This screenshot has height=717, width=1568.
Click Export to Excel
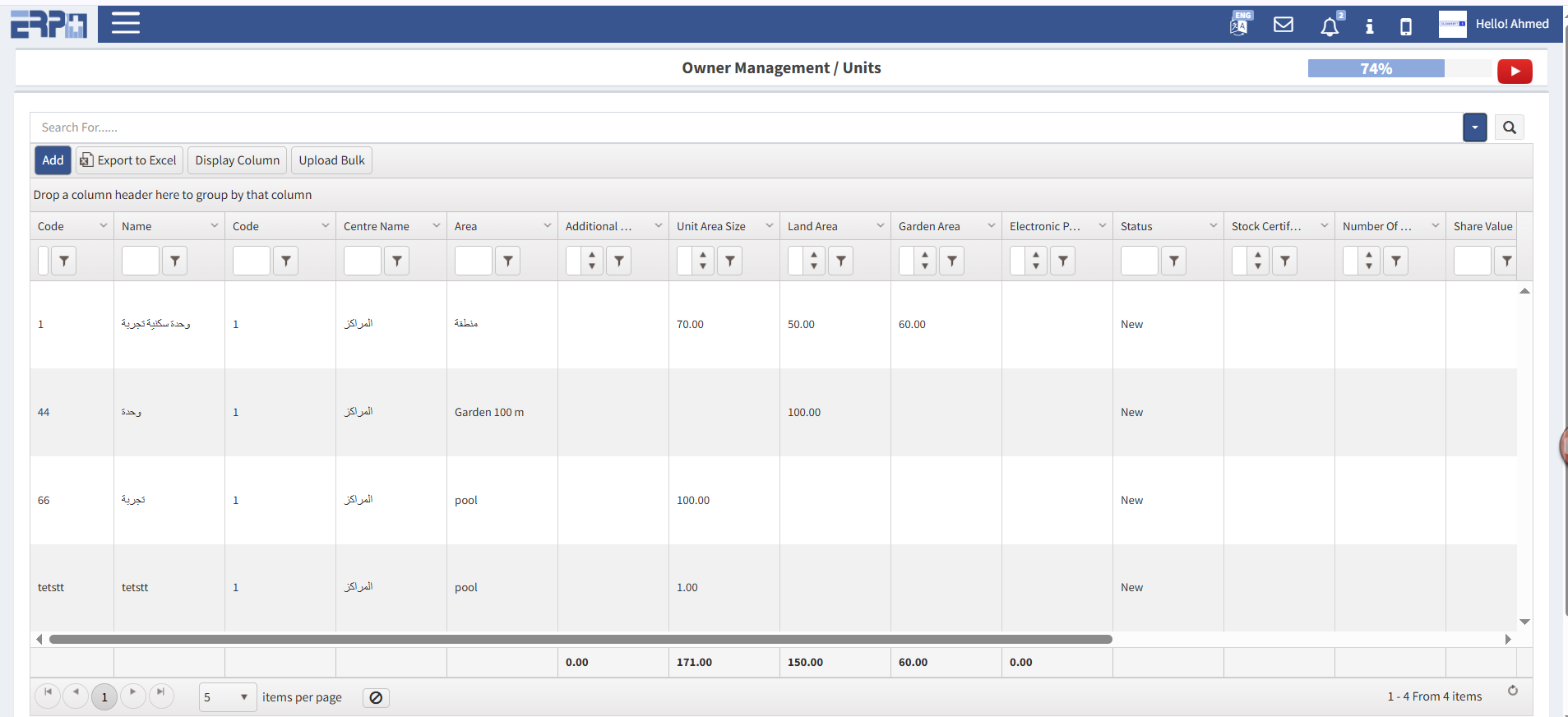pyautogui.click(x=129, y=160)
